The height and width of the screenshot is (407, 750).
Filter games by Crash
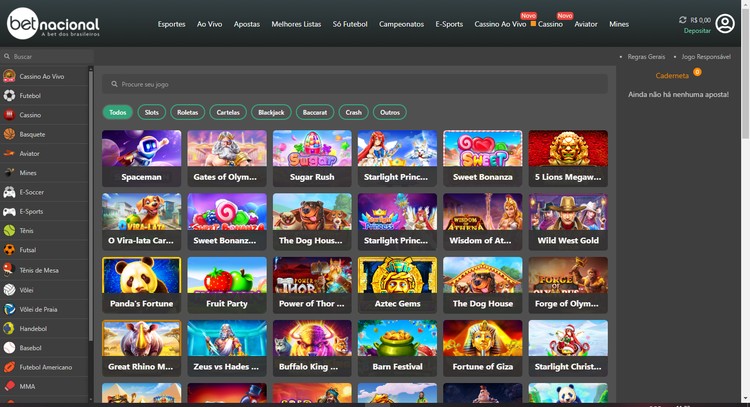click(353, 112)
